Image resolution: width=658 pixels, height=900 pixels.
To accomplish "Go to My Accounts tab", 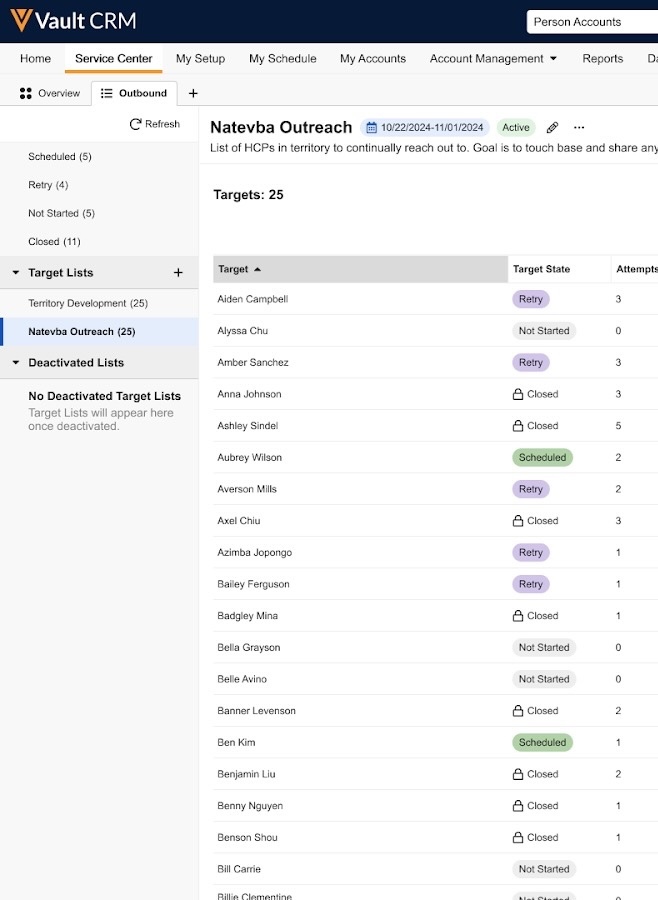I will (x=372, y=59).
